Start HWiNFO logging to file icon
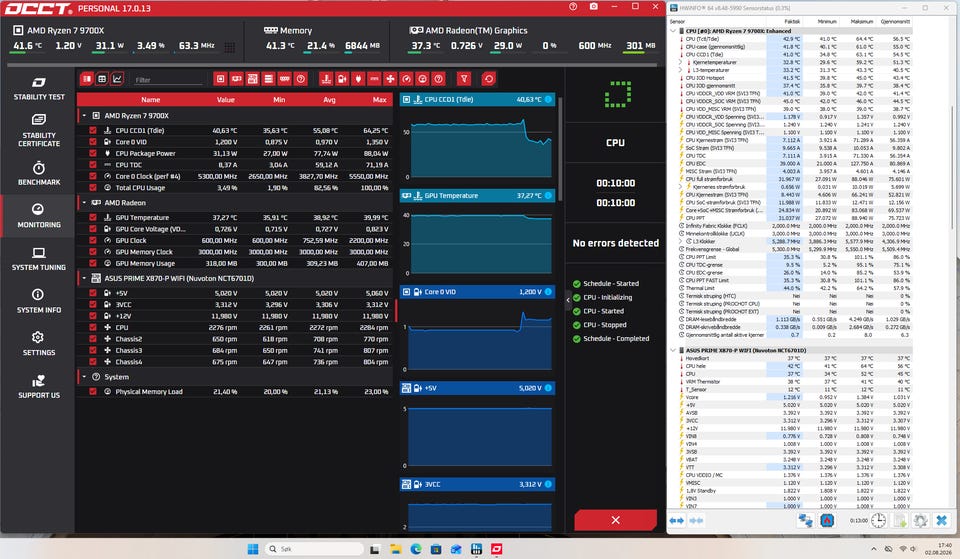The height and width of the screenshot is (559, 960). pos(901,520)
